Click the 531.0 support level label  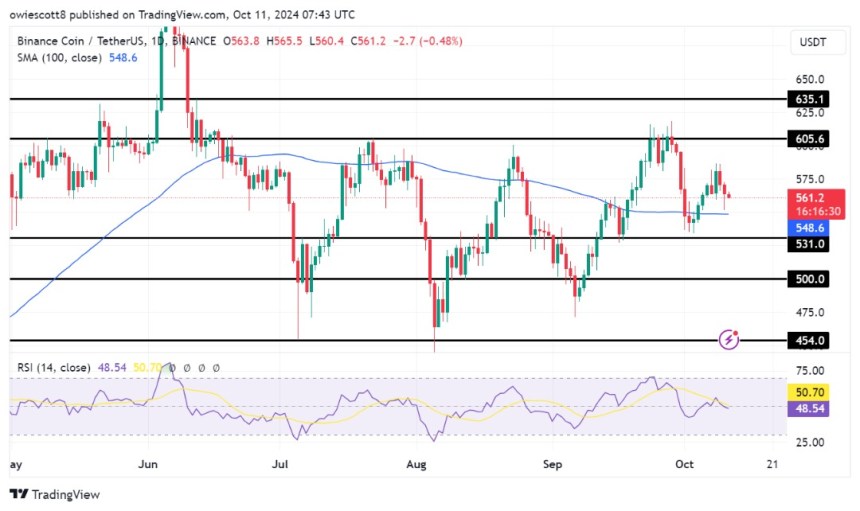[810, 238]
